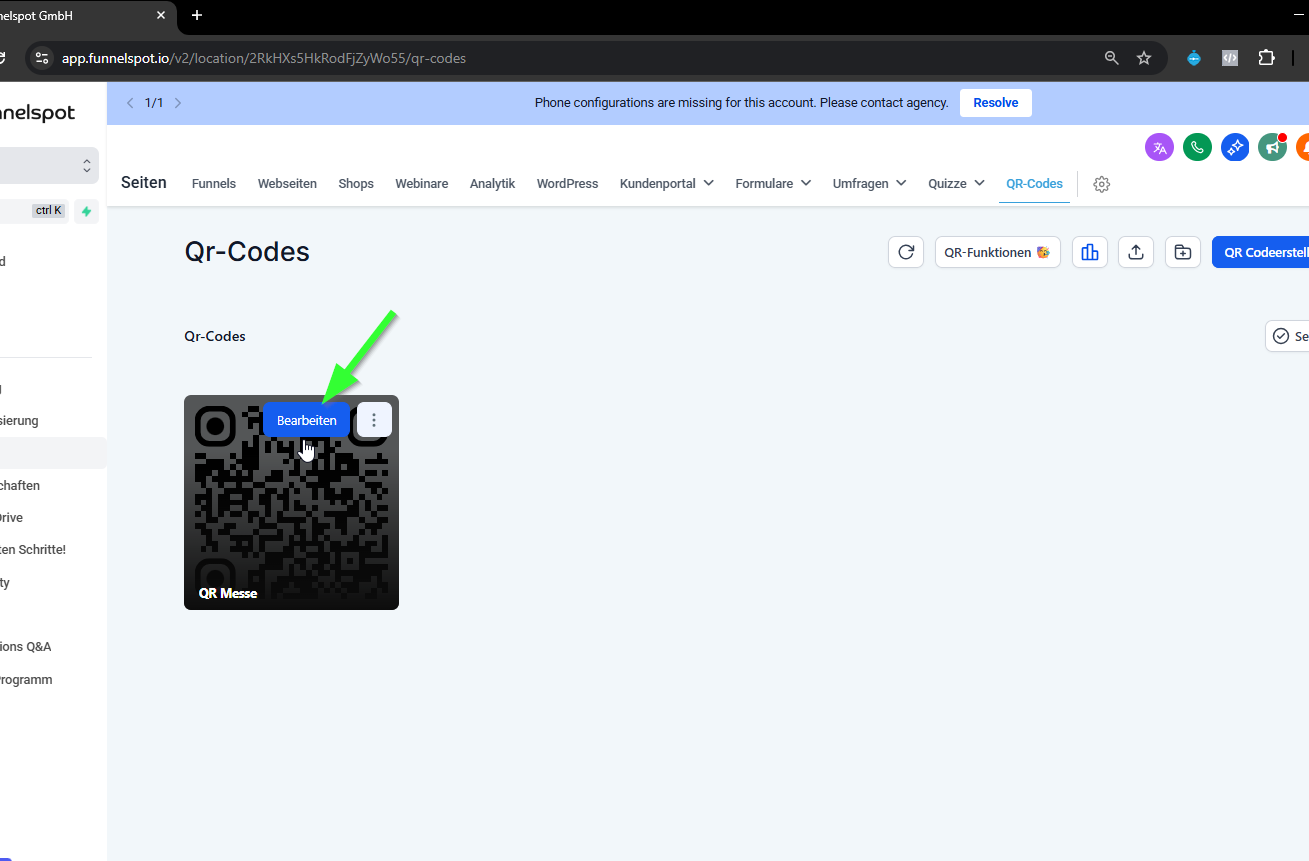The image size is (1309, 861).
Task: Select the QR-Codes tab
Action: pyautogui.click(x=1034, y=184)
